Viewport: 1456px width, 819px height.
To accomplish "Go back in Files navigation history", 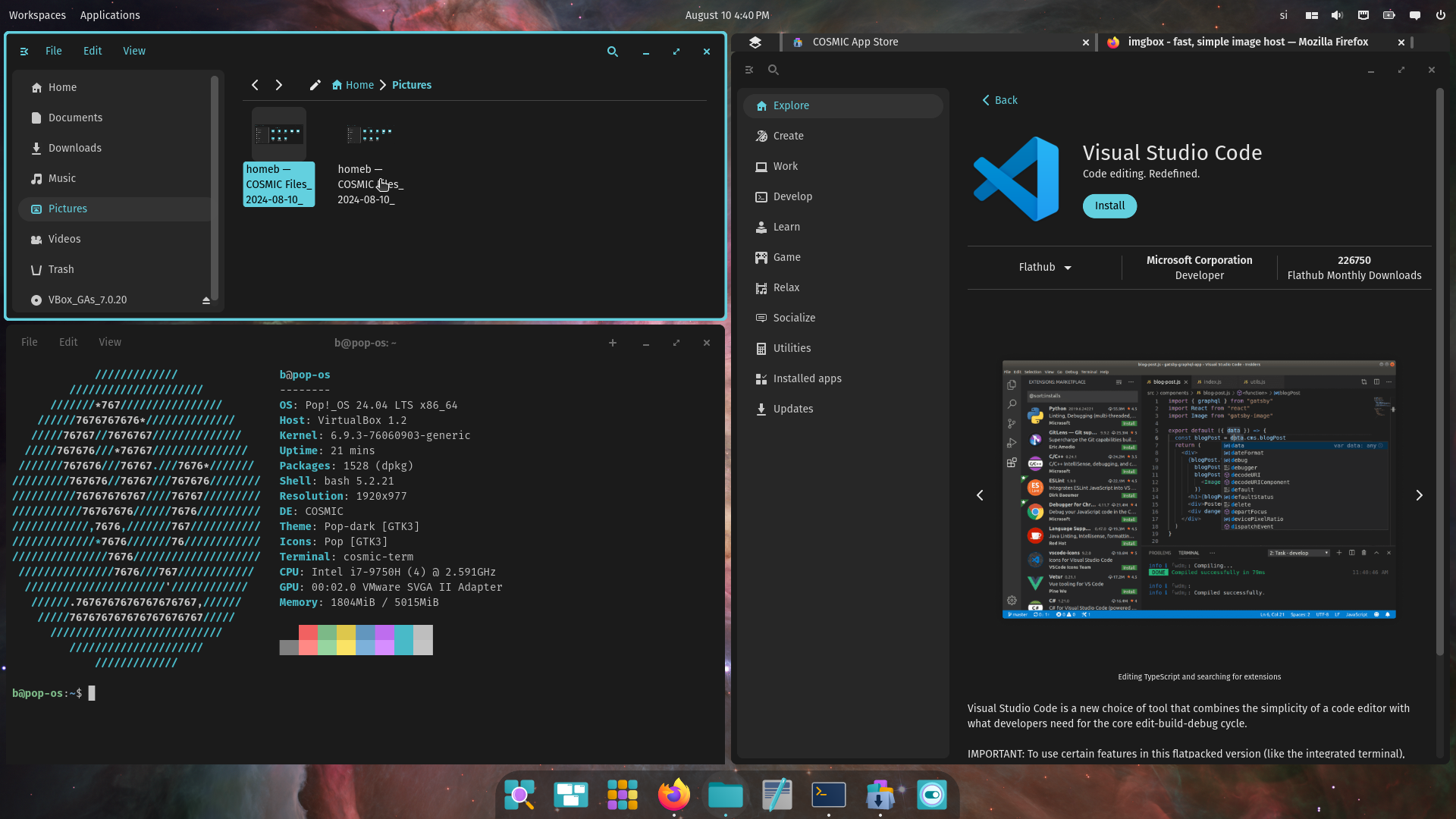I will click(x=255, y=85).
